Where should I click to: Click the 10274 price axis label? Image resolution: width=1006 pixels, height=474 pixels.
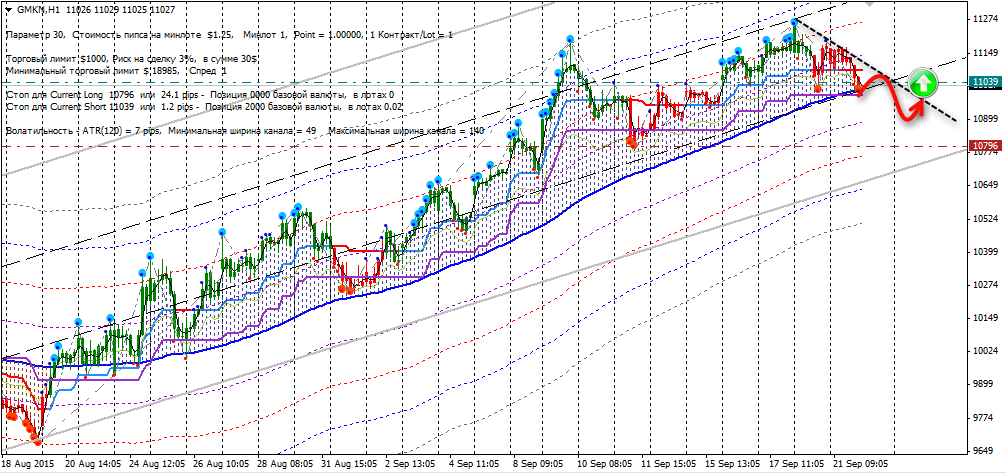(x=984, y=285)
